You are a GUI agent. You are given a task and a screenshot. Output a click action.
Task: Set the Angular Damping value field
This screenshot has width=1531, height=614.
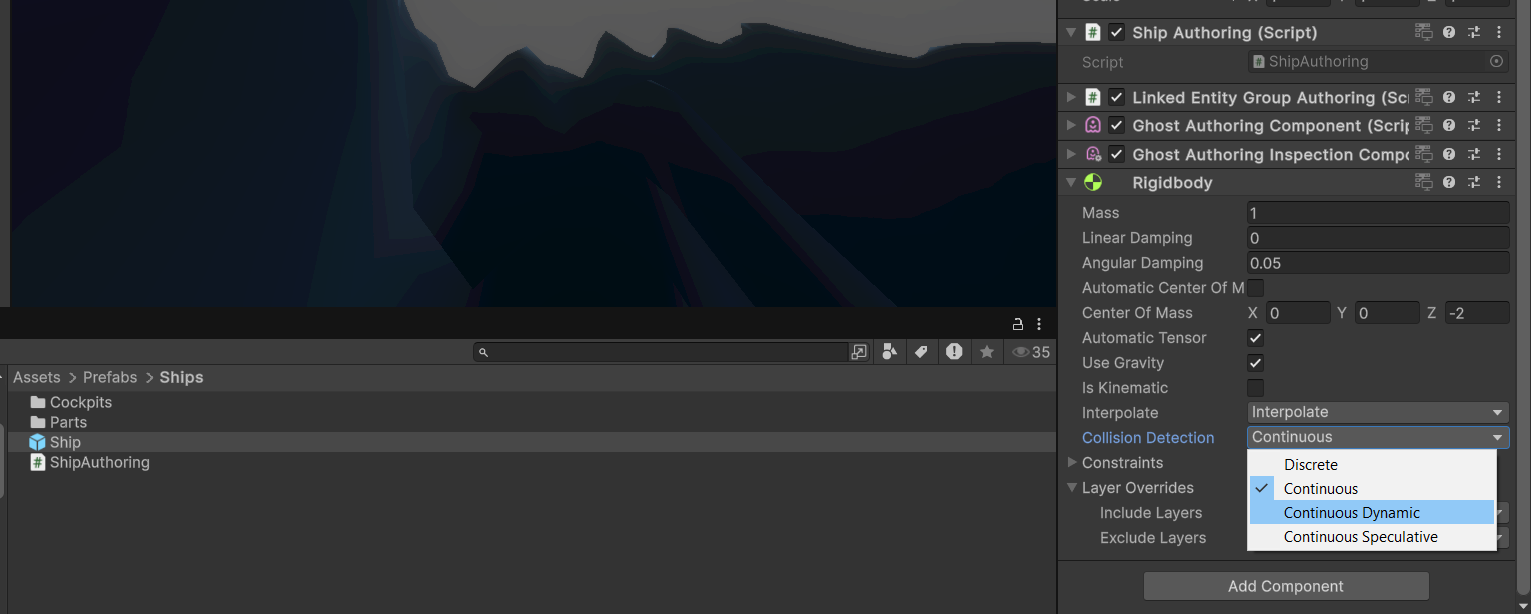pos(1377,262)
